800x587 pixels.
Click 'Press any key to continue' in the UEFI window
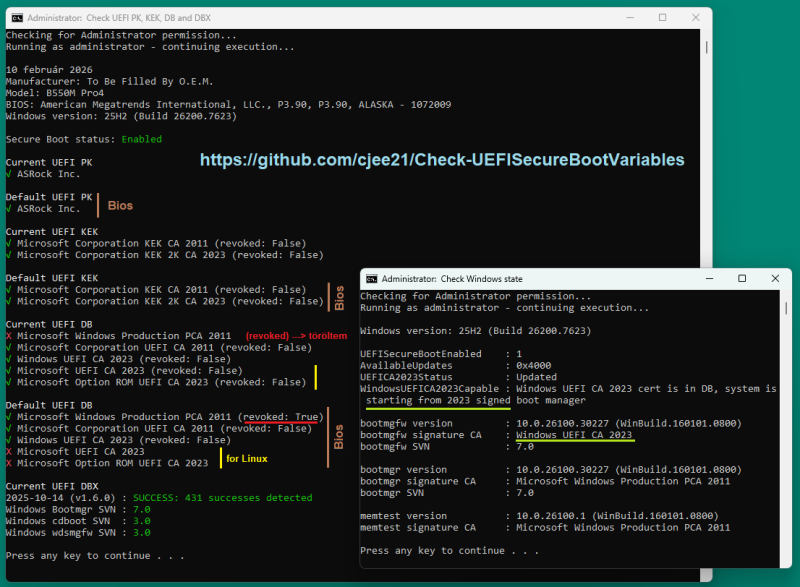[95, 556]
